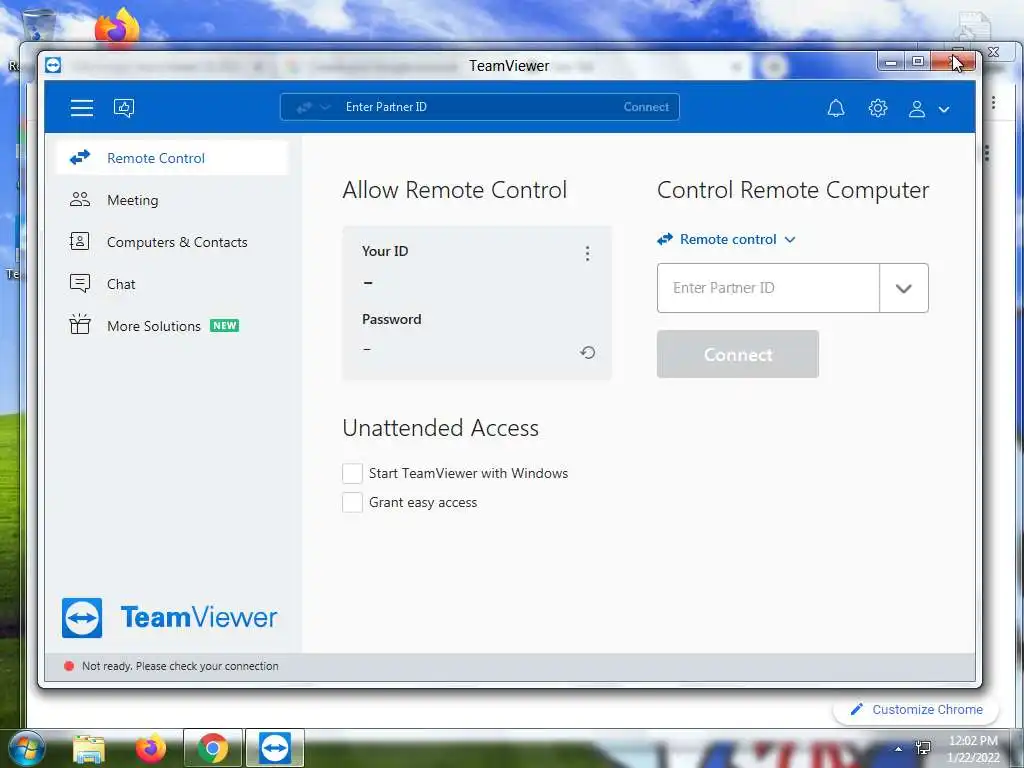Click the Computers & Contacts address book icon

tap(80, 242)
